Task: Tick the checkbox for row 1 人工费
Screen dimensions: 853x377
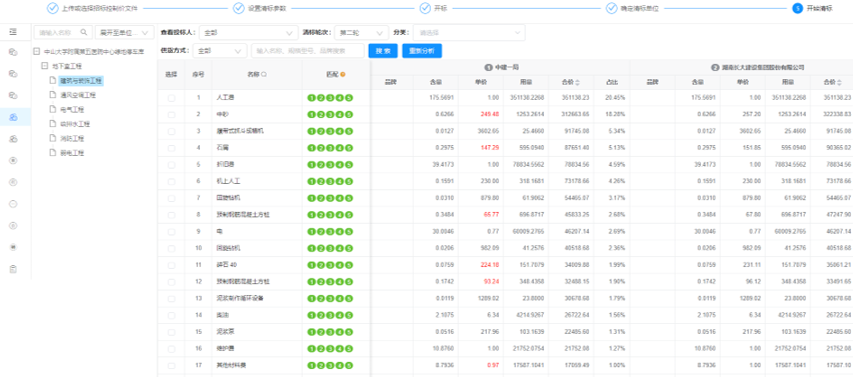Action: point(171,98)
